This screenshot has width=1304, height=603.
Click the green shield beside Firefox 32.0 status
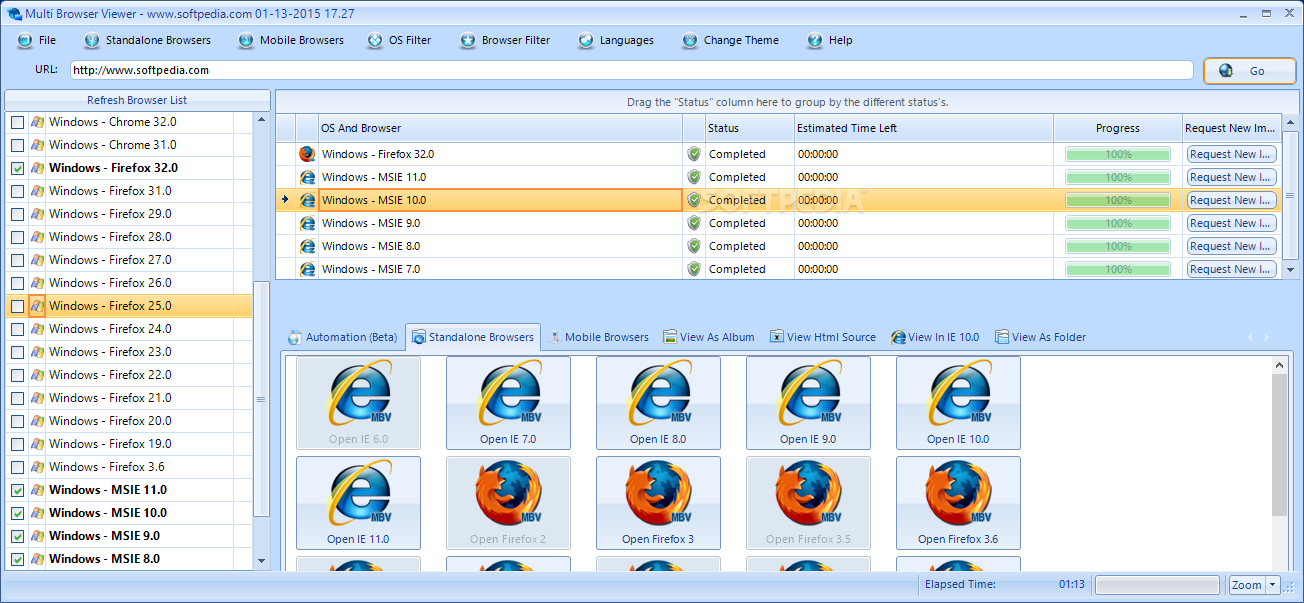coord(694,154)
